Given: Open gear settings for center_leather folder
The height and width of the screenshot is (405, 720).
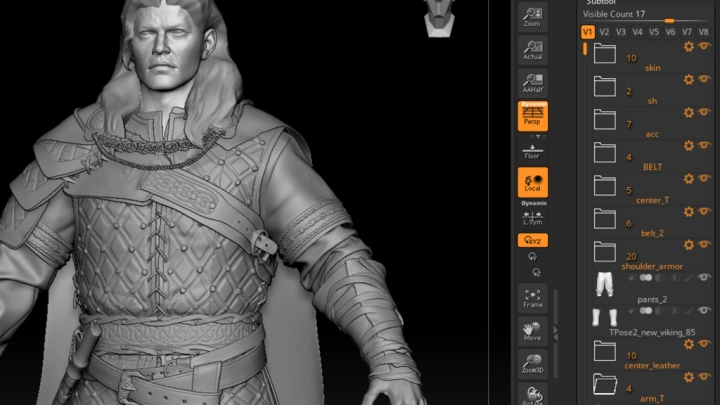Looking at the screenshot, I should 688,344.
